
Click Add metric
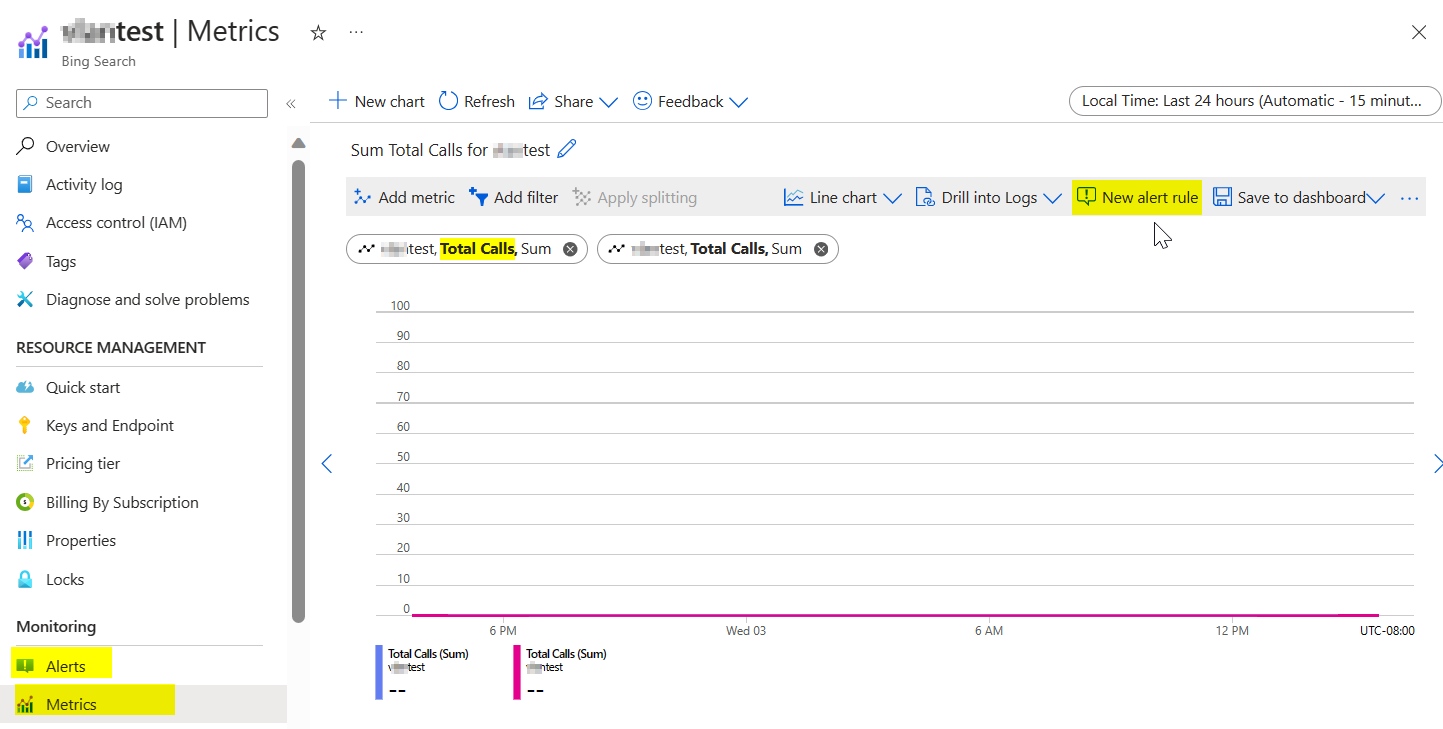tap(404, 198)
